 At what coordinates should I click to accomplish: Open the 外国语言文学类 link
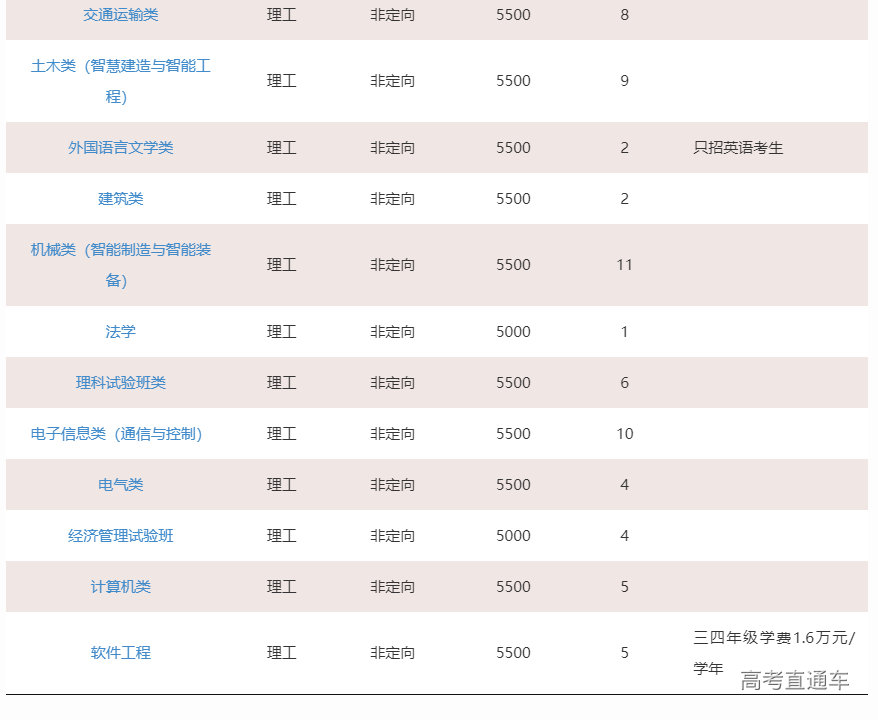click(120, 148)
